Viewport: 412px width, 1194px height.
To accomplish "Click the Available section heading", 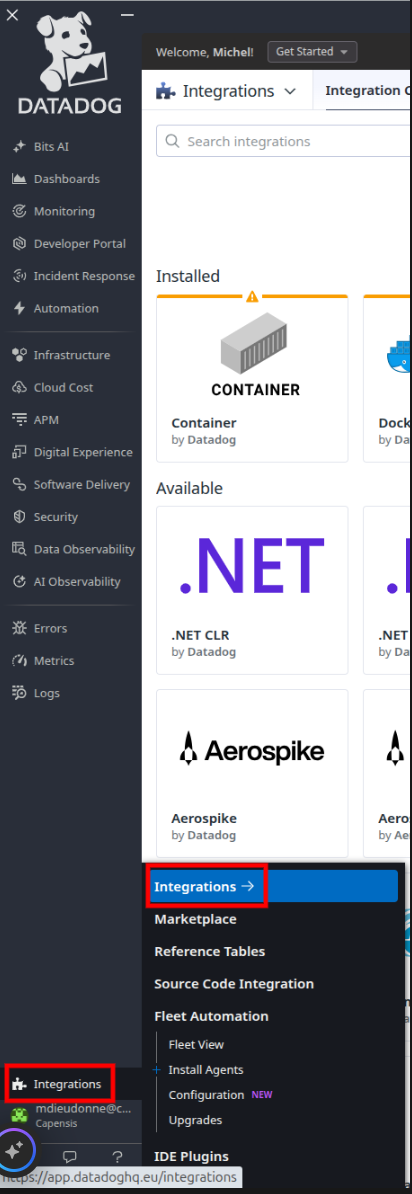I will (190, 488).
